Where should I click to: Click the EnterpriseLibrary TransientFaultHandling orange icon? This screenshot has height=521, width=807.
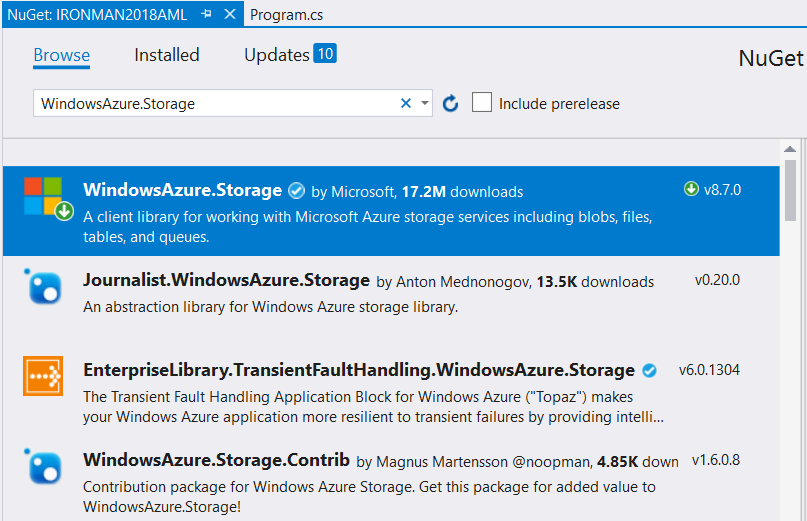point(43,375)
